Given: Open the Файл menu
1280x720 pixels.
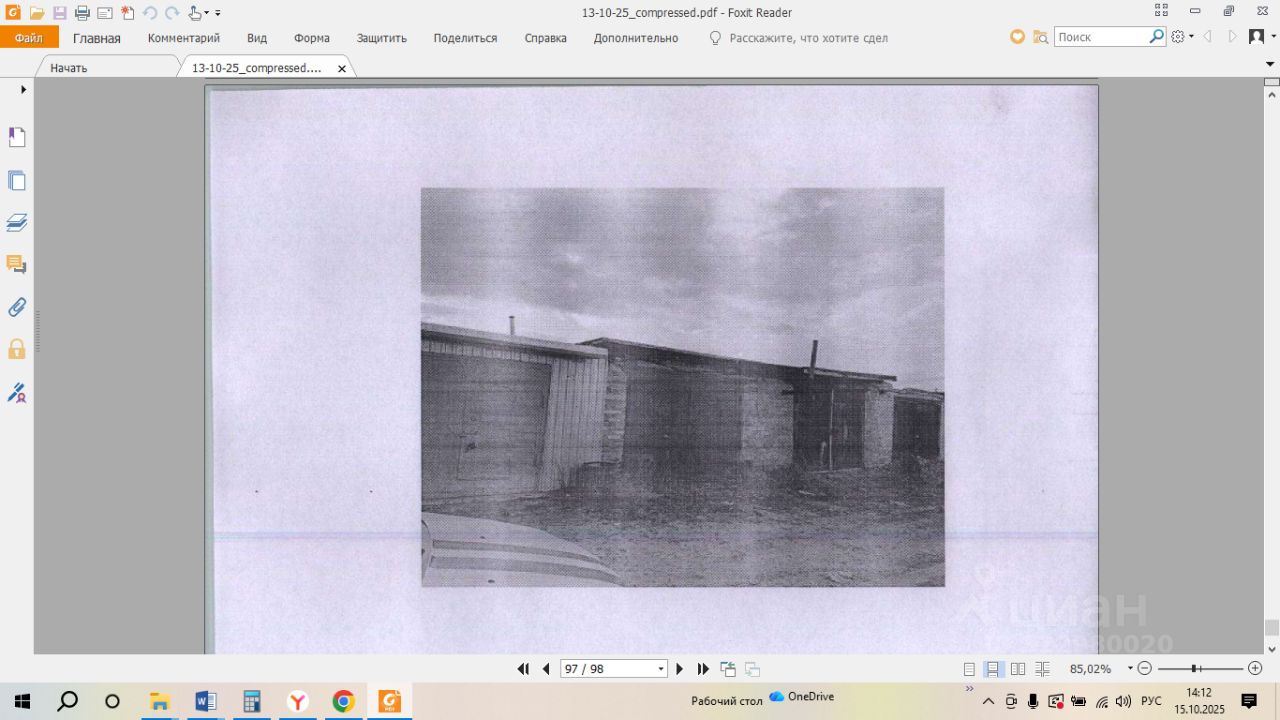Looking at the screenshot, I should [29, 38].
